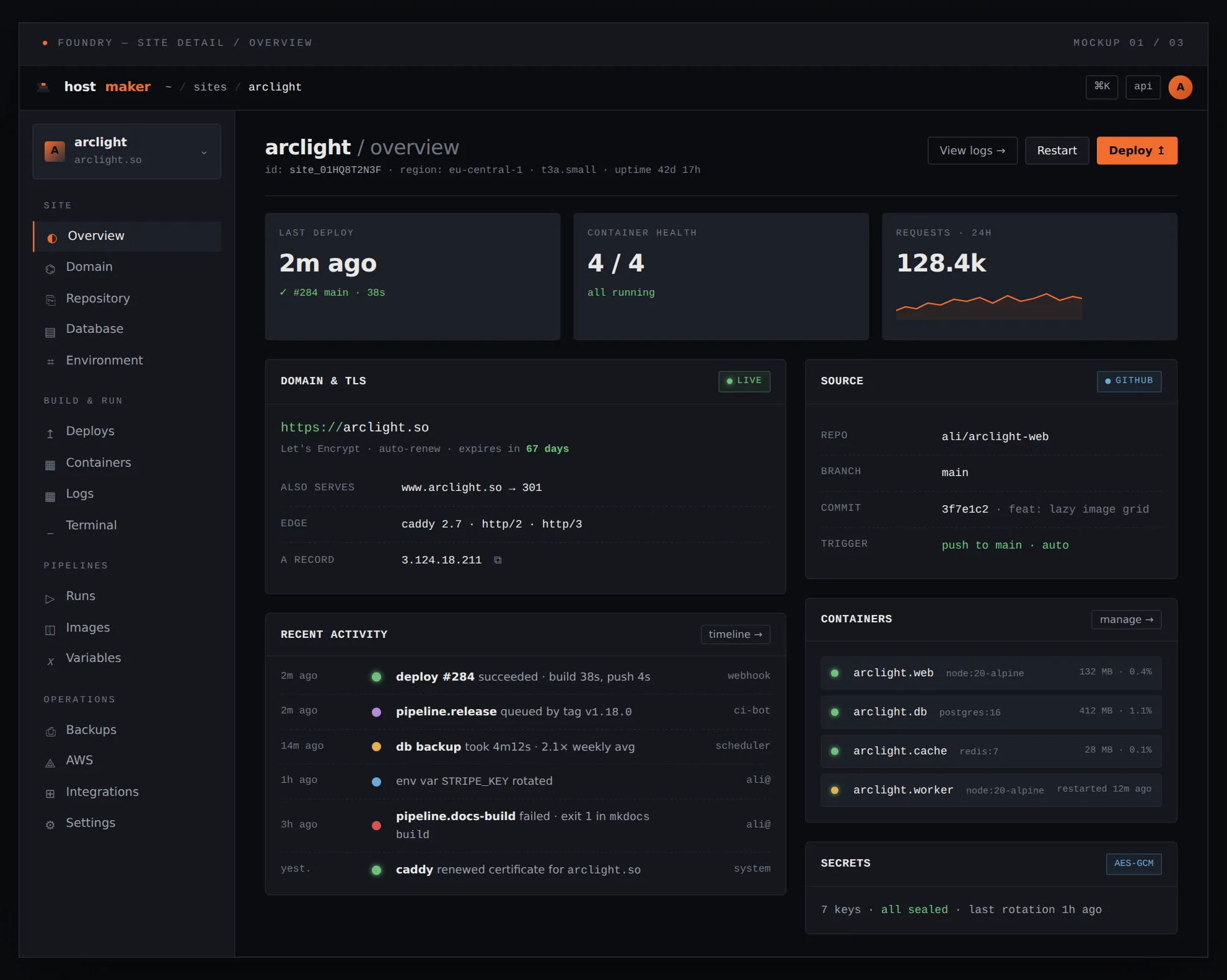Click env var STRIPE_KEY rotated entry
This screenshot has width=1227, height=980.
point(526,781)
